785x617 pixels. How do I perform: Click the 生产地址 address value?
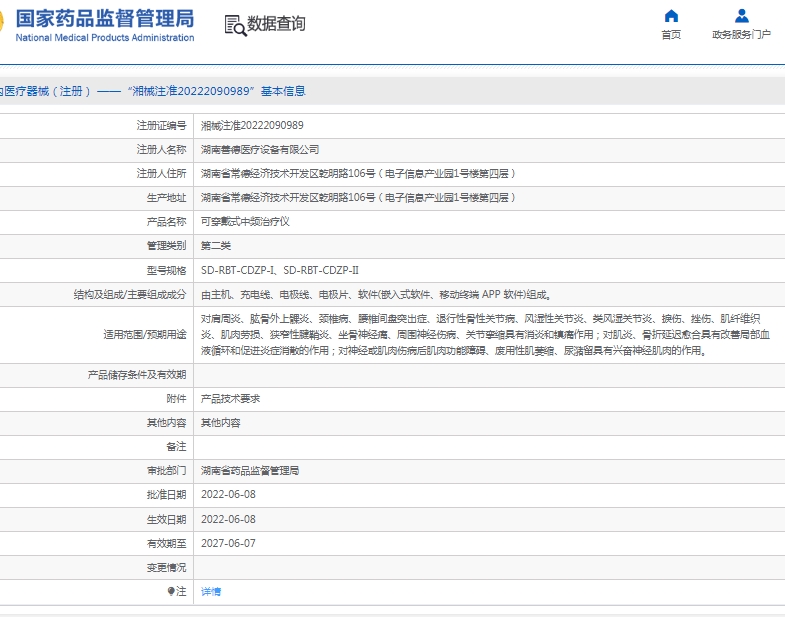click(358, 198)
